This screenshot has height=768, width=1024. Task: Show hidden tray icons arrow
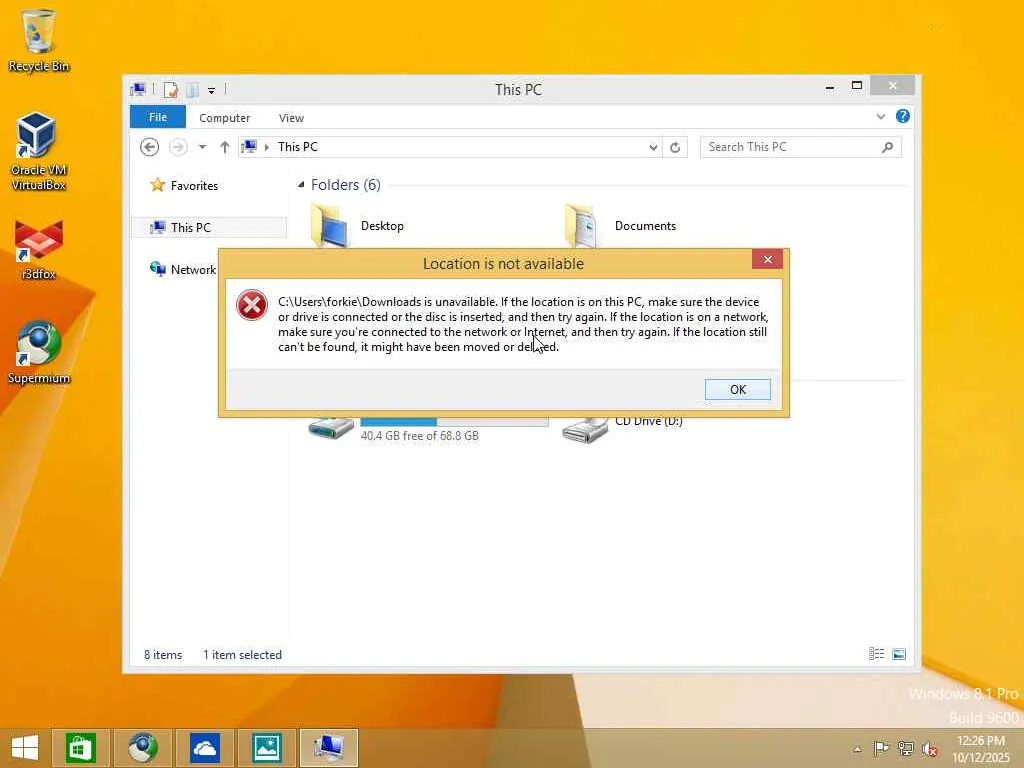coord(857,749)
